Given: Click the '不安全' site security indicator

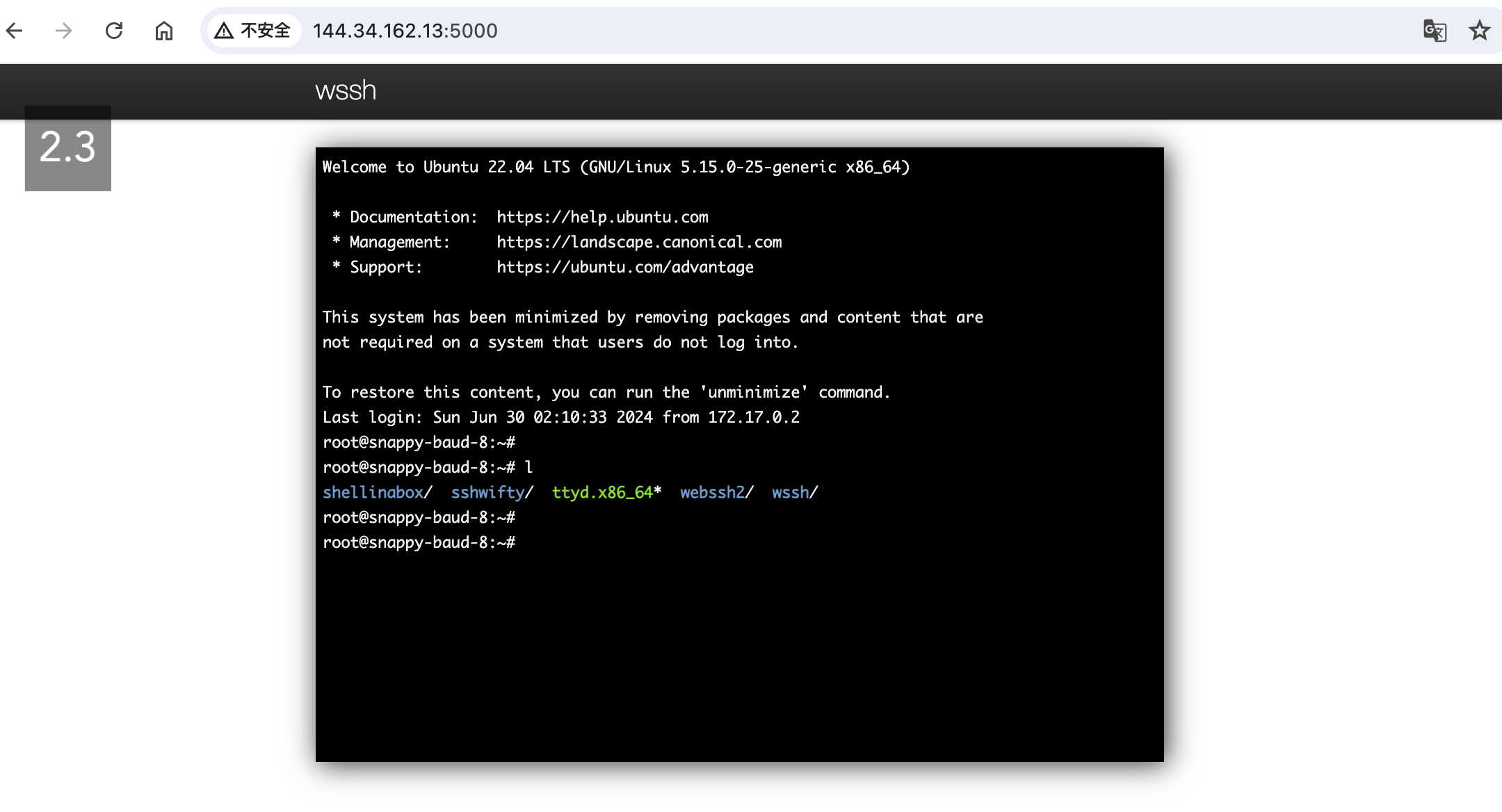Looking at the screenshot, I should 264,30.
